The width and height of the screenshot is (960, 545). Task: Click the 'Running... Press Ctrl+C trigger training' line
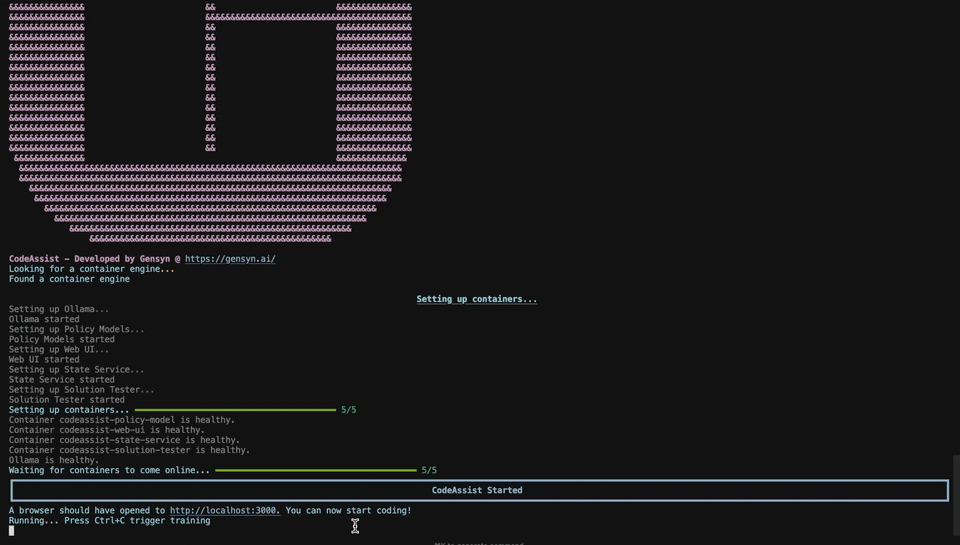[x=109, y=521]
